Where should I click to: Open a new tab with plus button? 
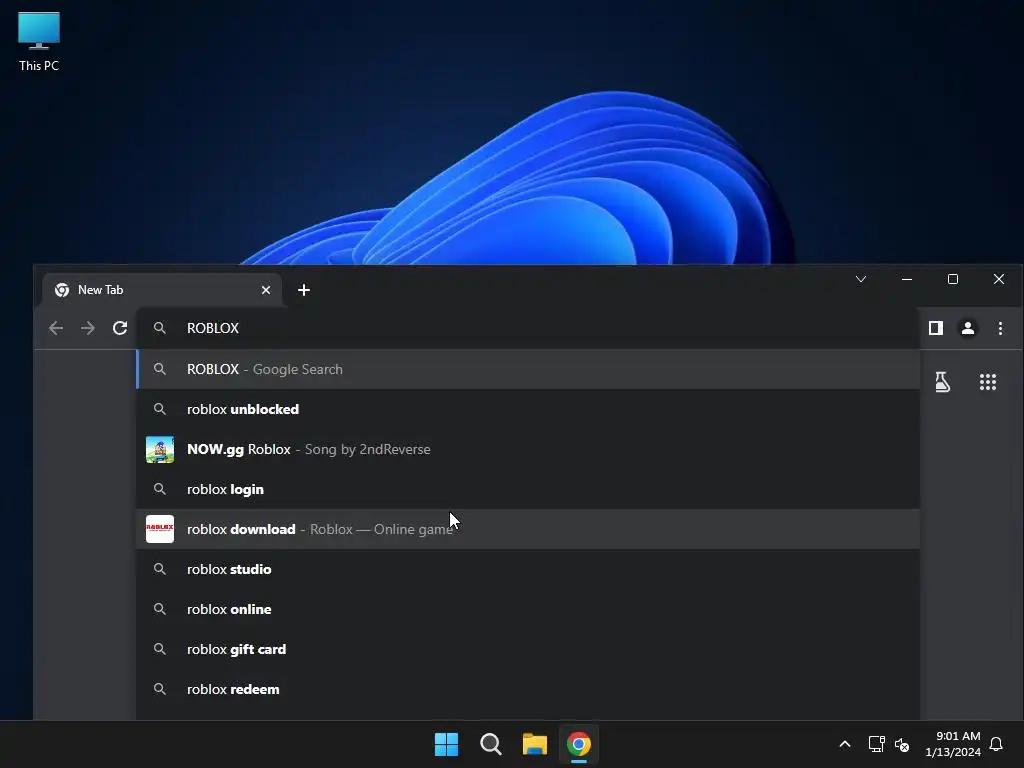[304, 290]
